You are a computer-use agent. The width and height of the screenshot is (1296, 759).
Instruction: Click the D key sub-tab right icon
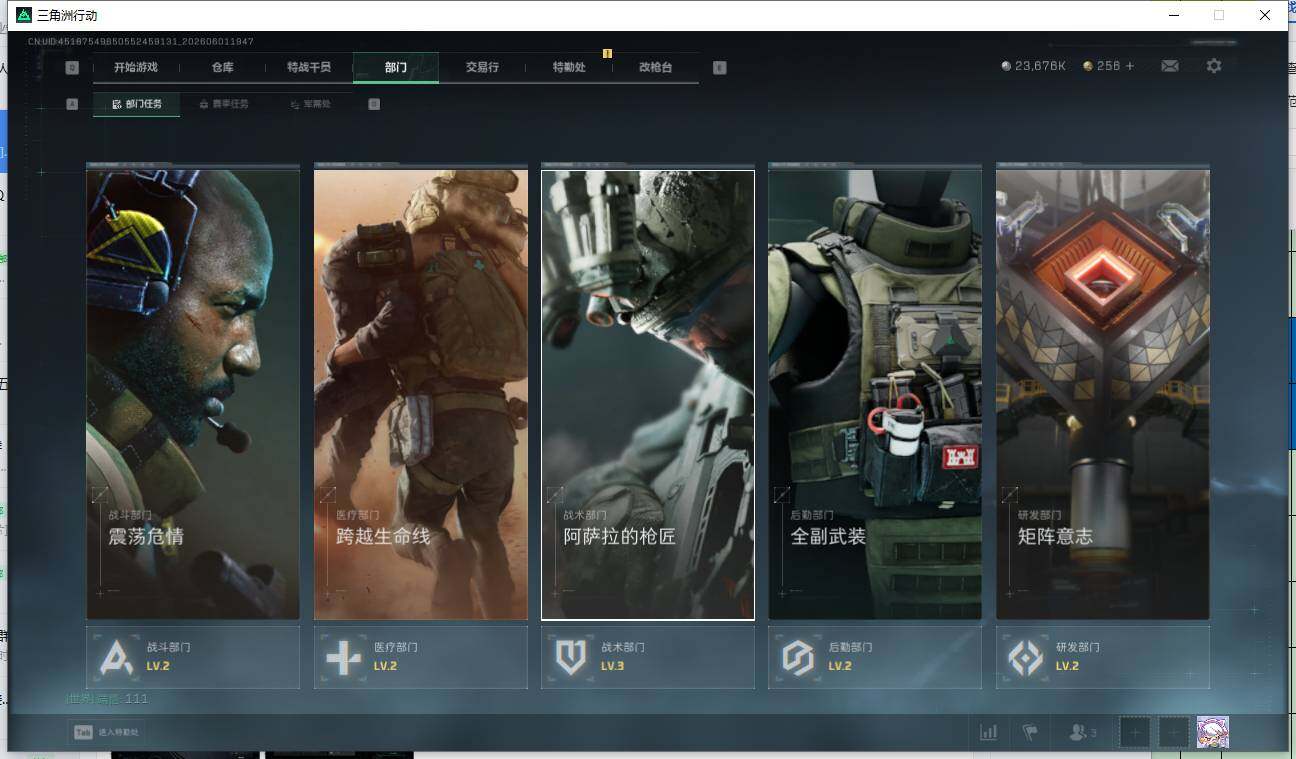point(374,104)
